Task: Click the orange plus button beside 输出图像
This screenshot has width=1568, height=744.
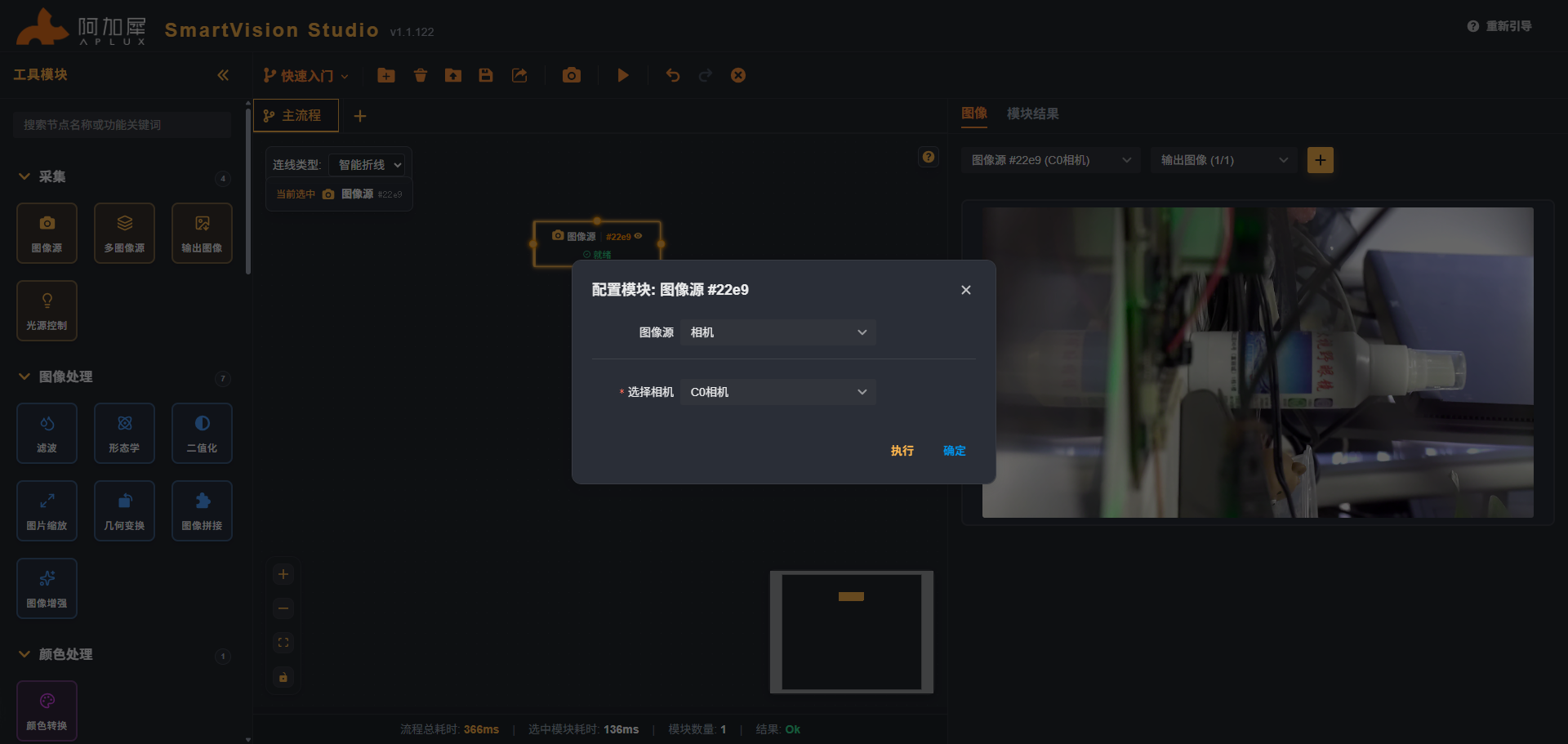Action: (x=1321, y=160)
